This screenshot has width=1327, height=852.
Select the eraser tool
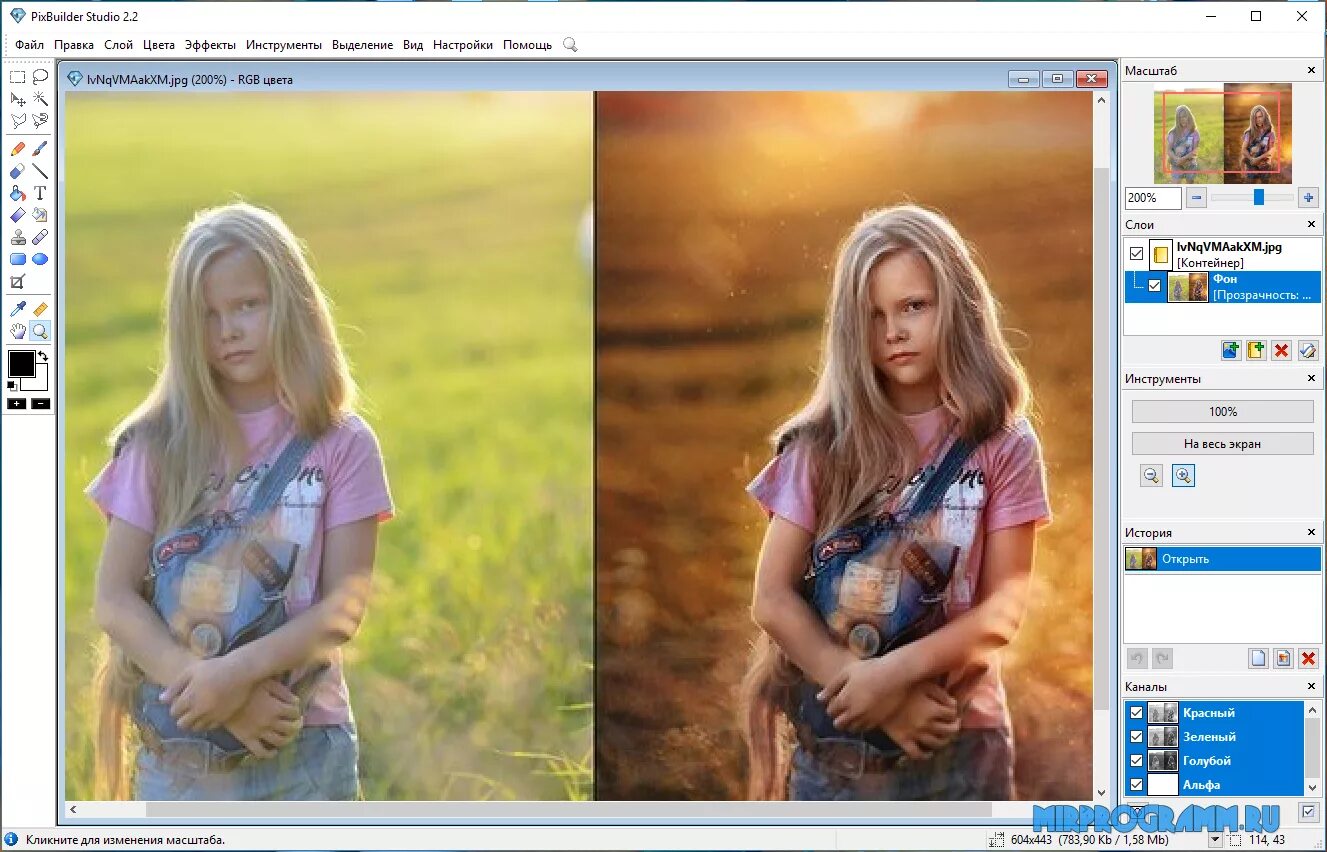coord(18,171)
